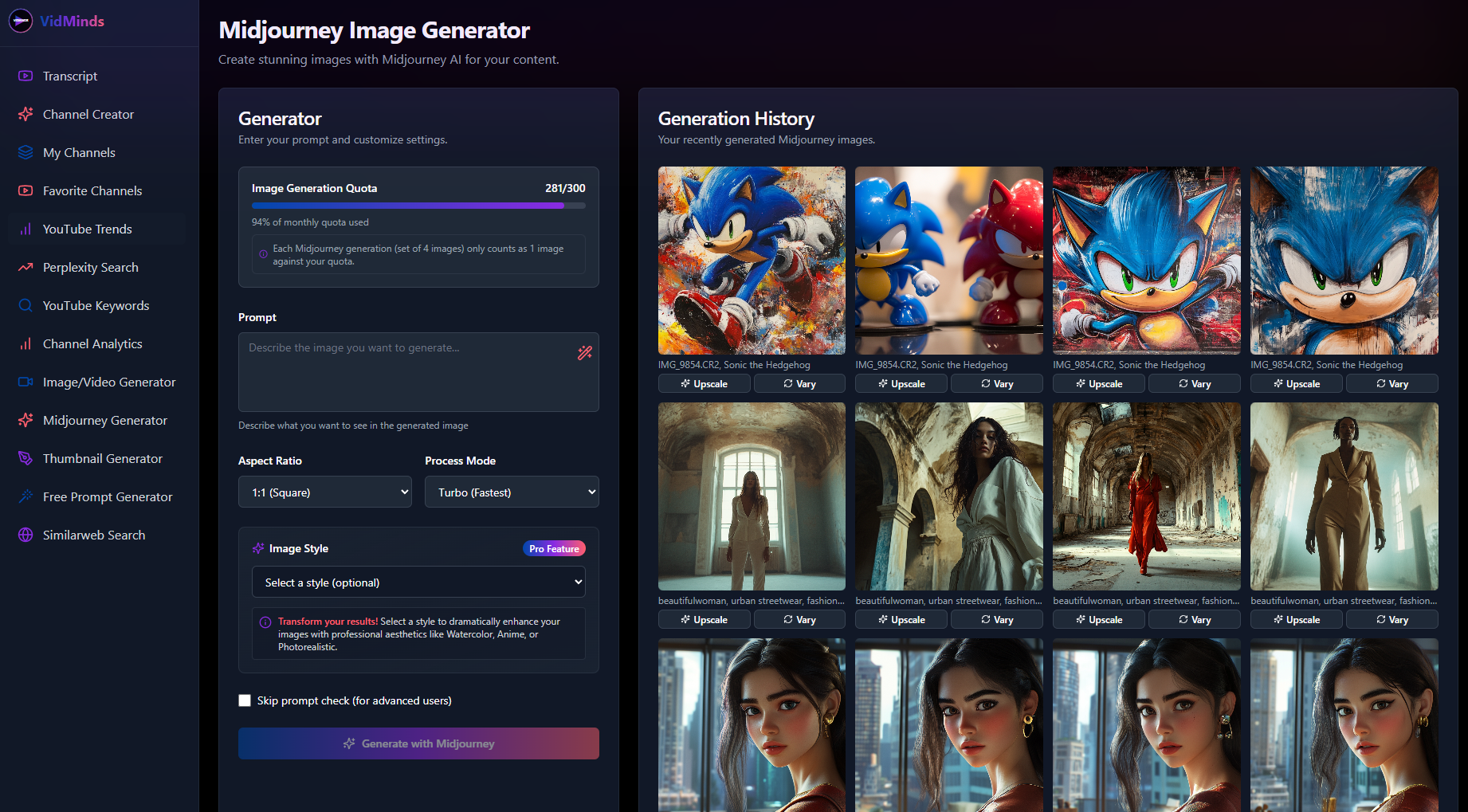Vary the running Sonic painting
The width and height of the screenshot is (1468, 812).
pos(799,384)
